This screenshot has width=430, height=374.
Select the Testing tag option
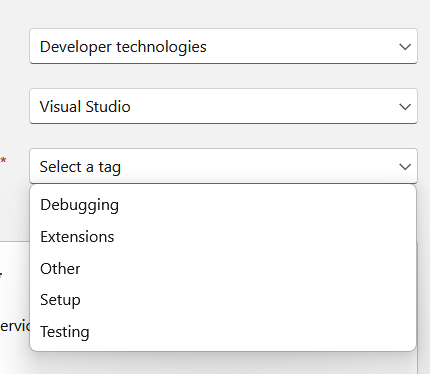coord(223,332)
